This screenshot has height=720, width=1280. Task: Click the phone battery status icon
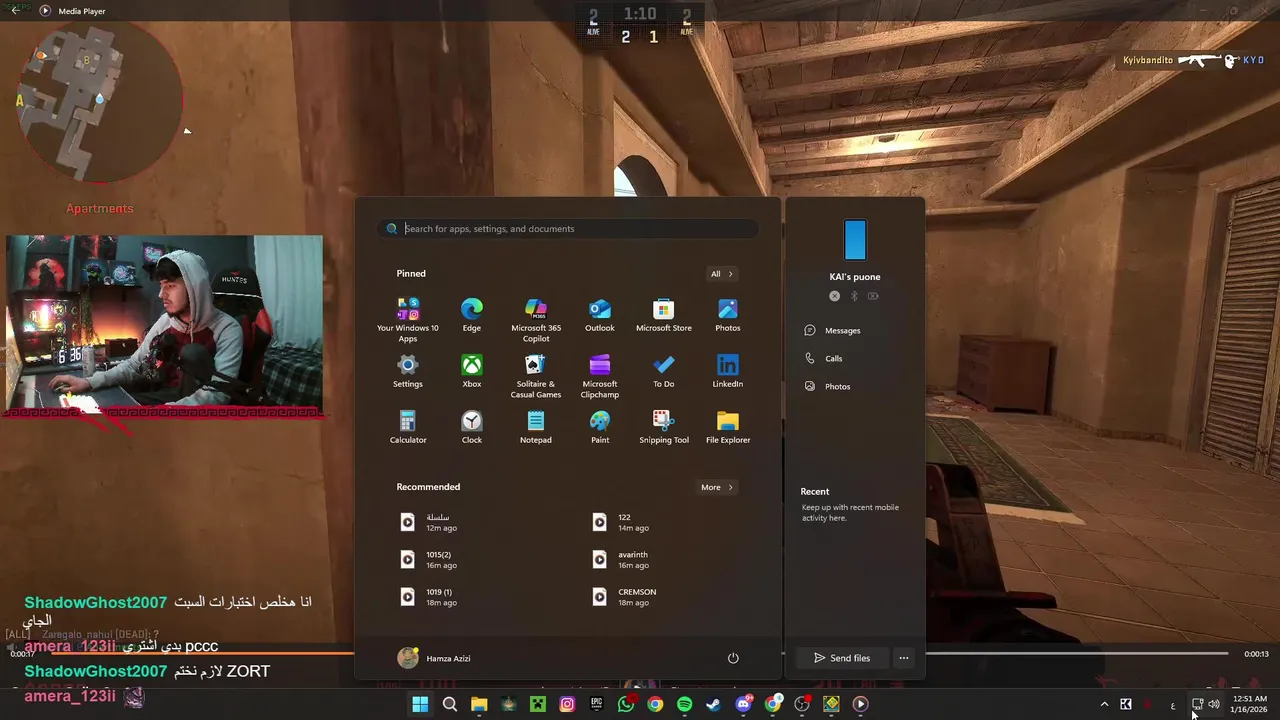873,296
